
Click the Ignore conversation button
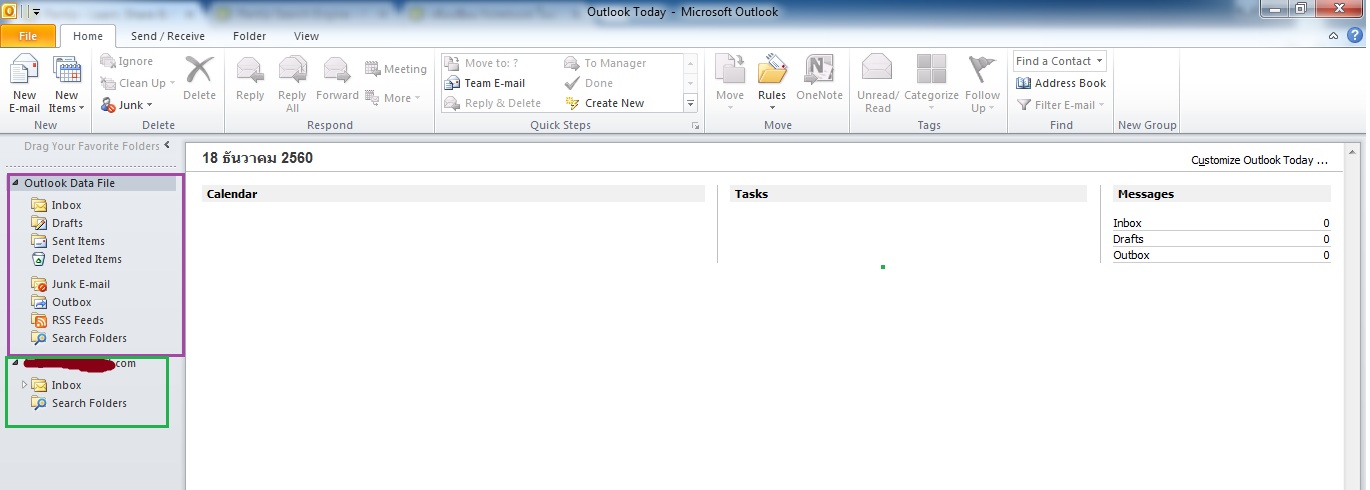(x=127, y=61)
